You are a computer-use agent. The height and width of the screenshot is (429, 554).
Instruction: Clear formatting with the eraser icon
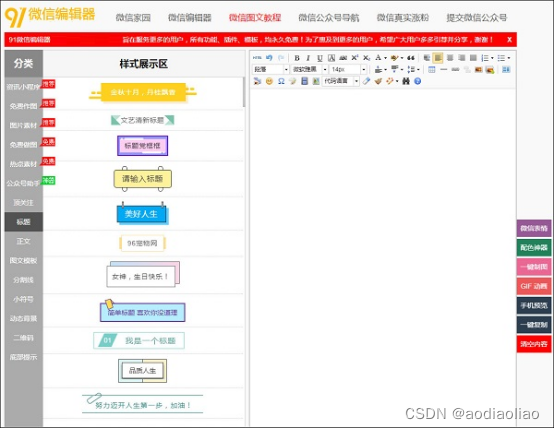coord(366,81)
